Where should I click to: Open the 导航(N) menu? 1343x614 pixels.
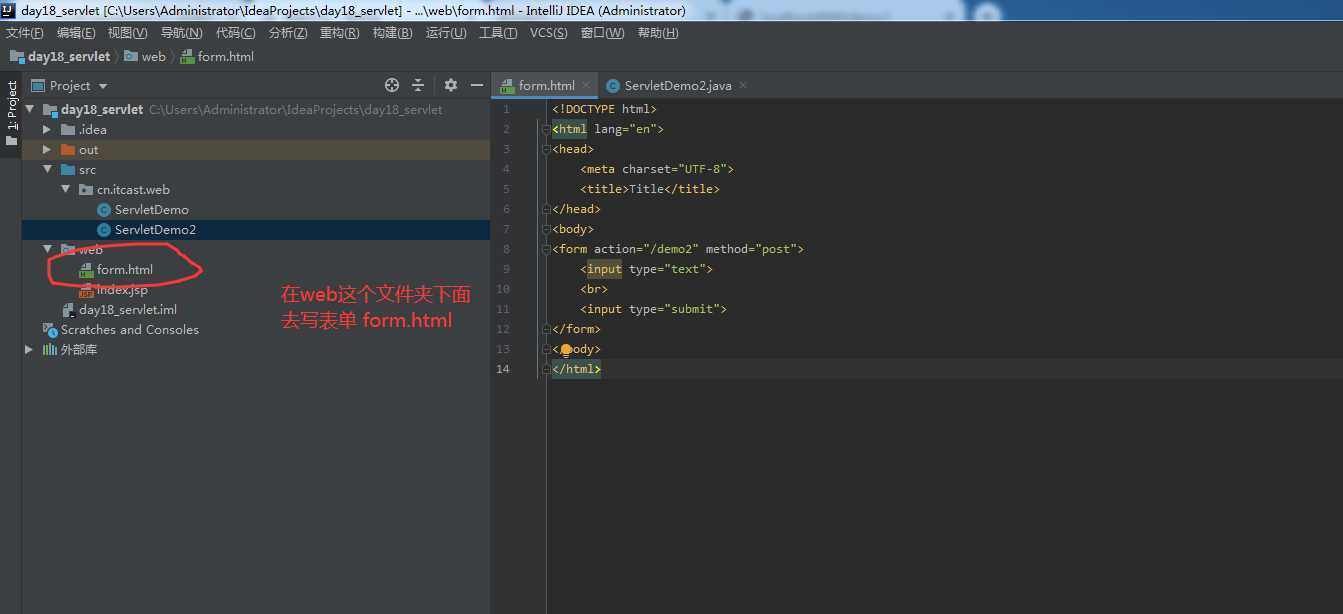[x=181, y=33]
